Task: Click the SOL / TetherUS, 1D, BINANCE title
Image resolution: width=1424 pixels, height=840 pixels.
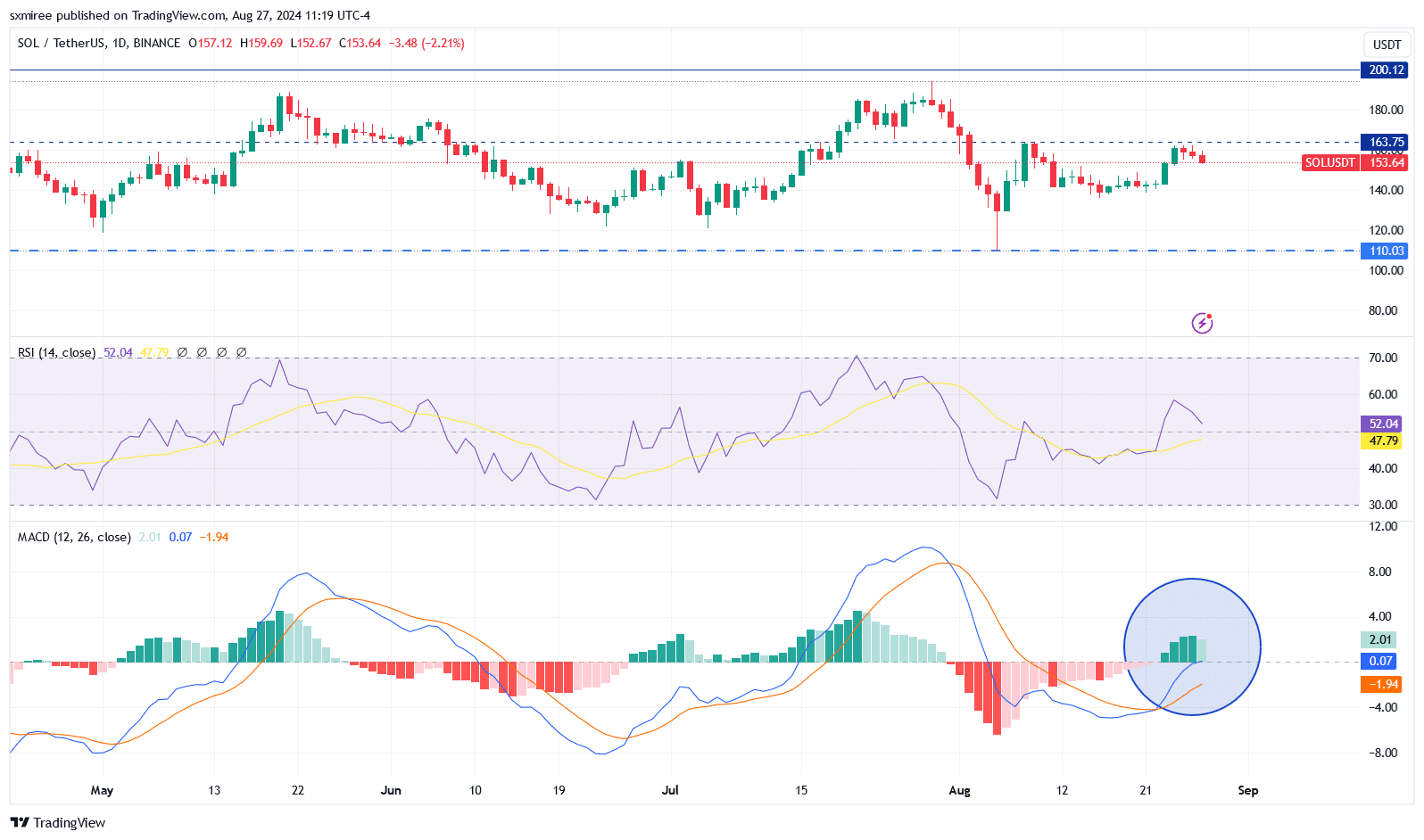Action: 99,43
